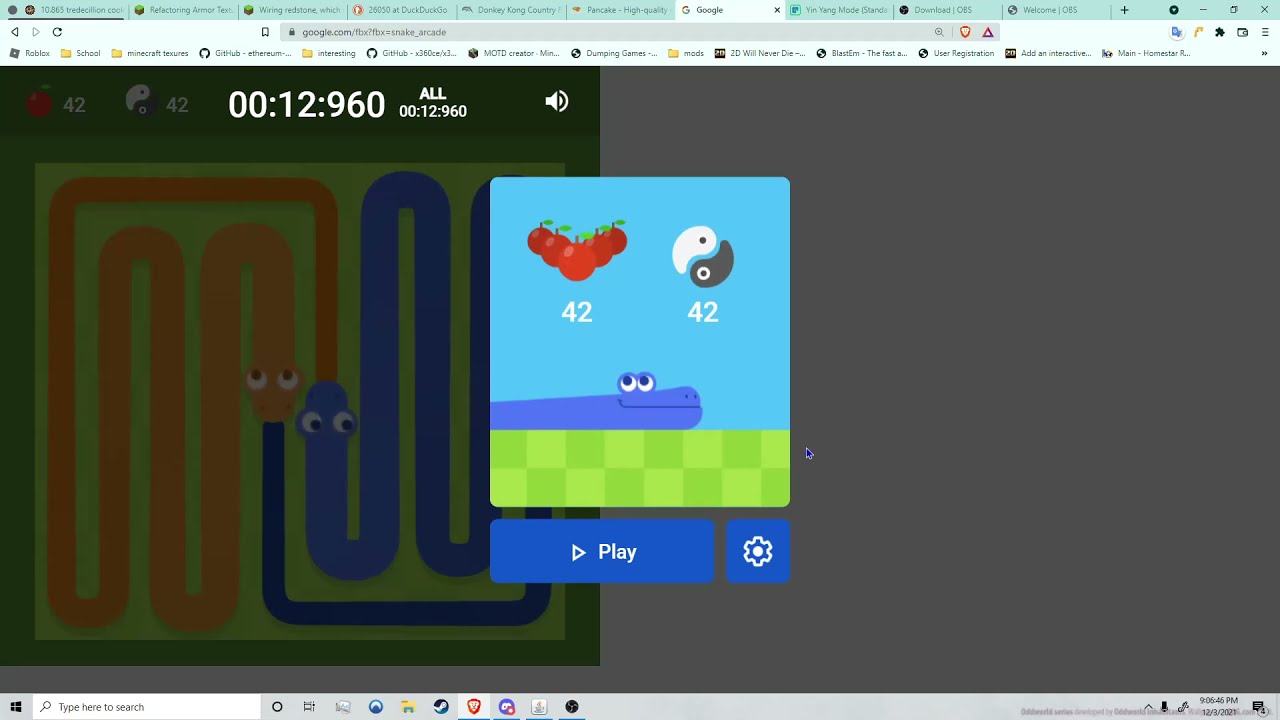Screen dimensions: 1280x720
Task: Click the 00:12:960 timer text
Action: [x=306, y=104]
